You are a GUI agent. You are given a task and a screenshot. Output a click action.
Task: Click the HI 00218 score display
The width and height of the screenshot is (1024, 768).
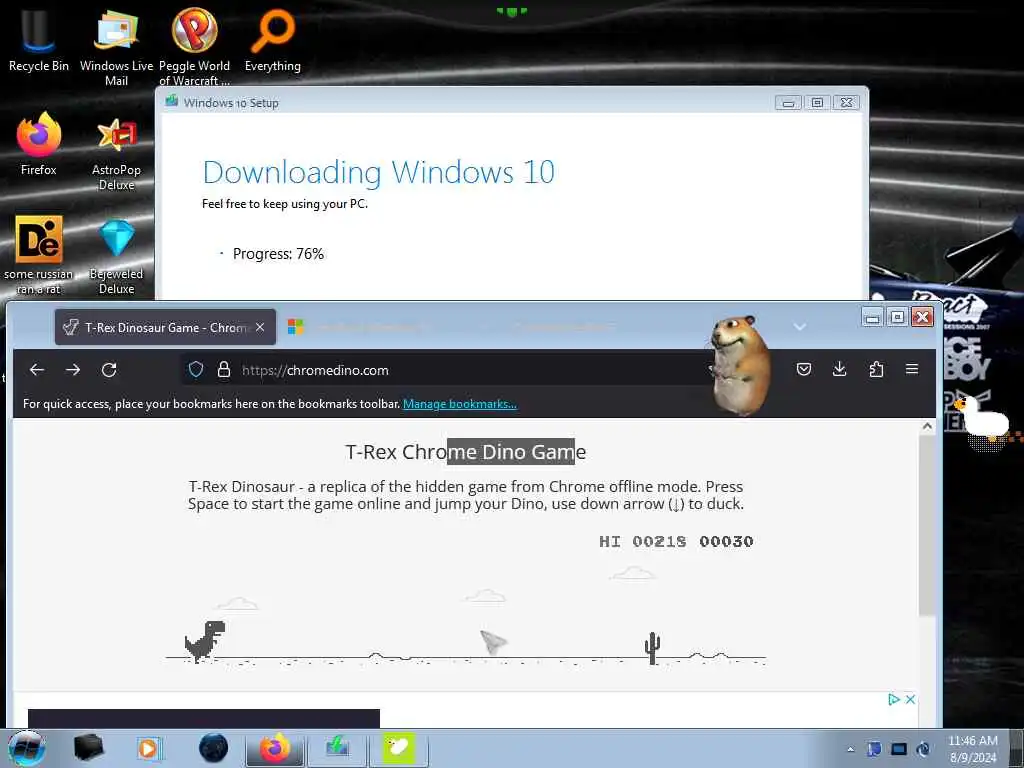pyautogui.click(x=643, y=541)
